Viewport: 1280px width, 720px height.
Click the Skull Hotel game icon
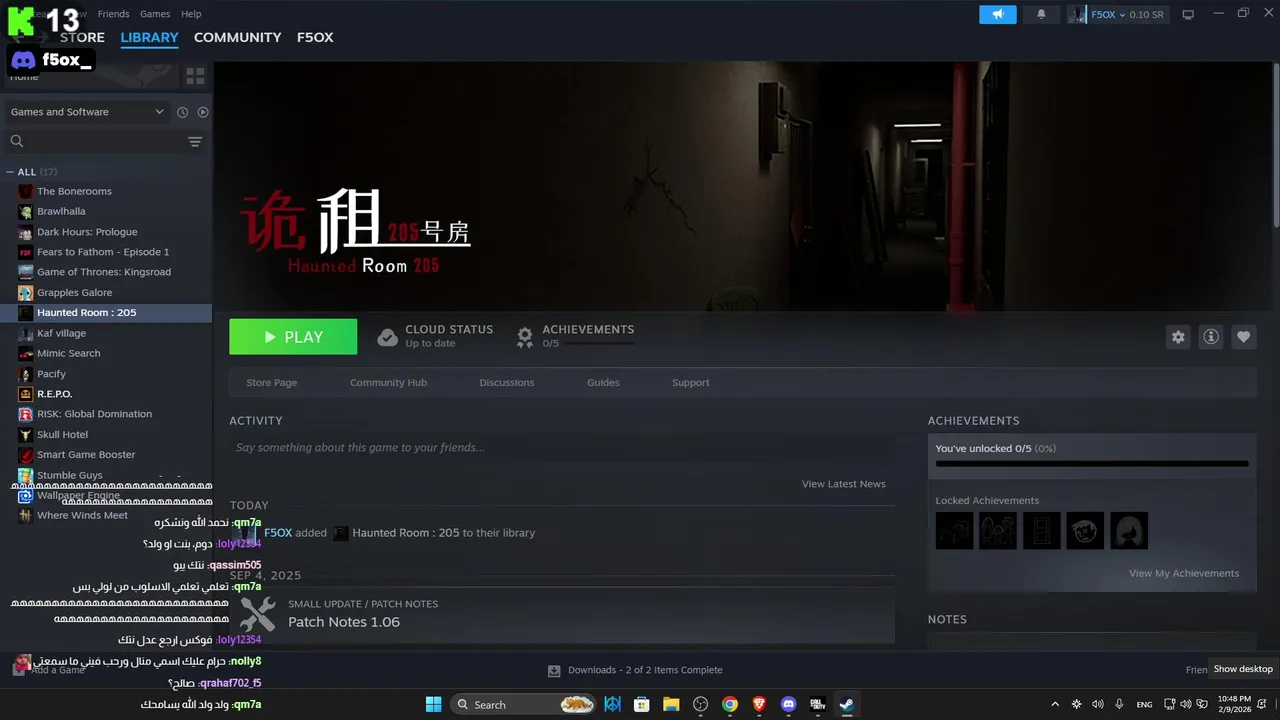pyautogui.click(x=25, y=435)
